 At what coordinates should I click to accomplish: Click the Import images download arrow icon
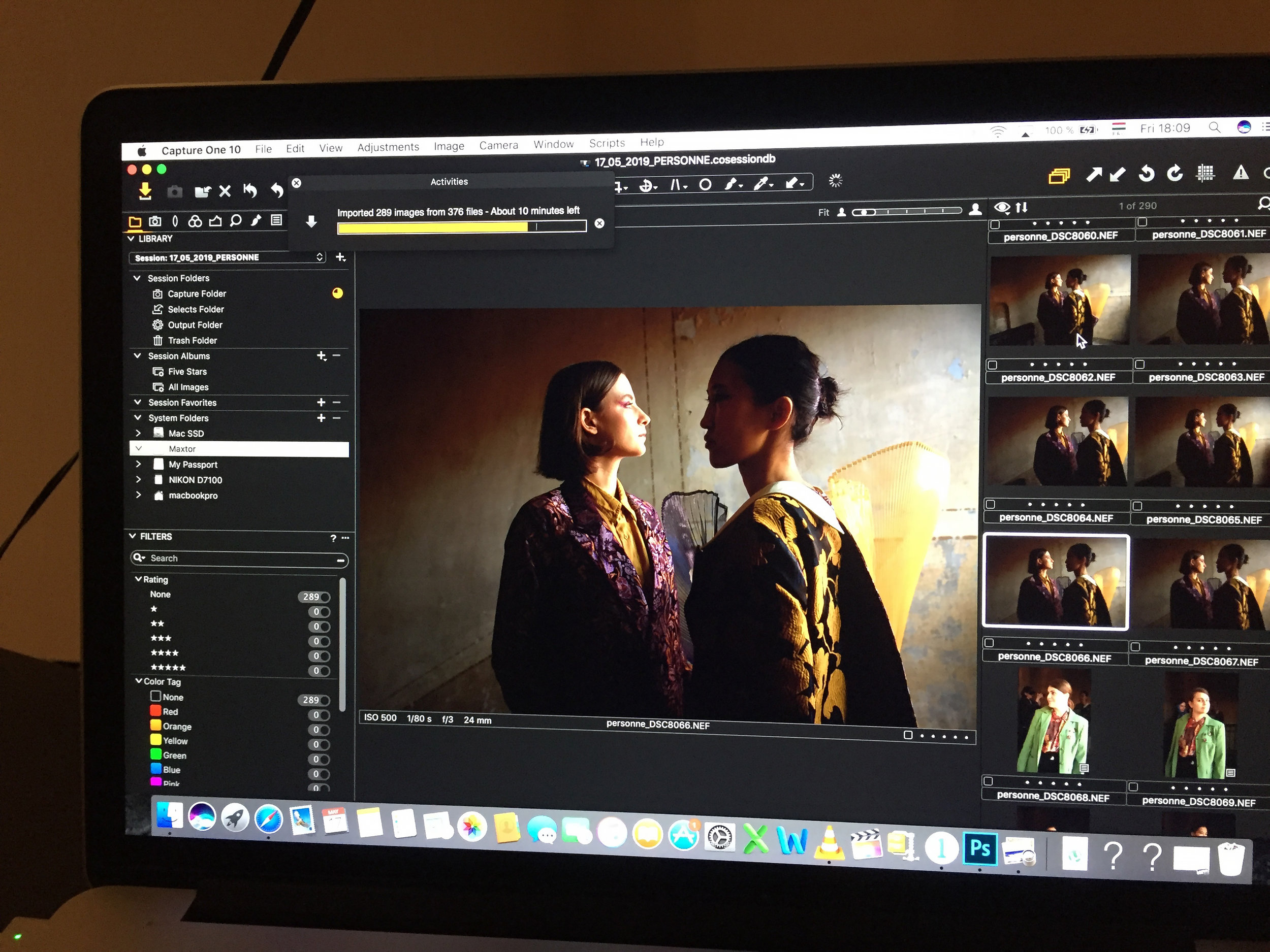[145, 191]
